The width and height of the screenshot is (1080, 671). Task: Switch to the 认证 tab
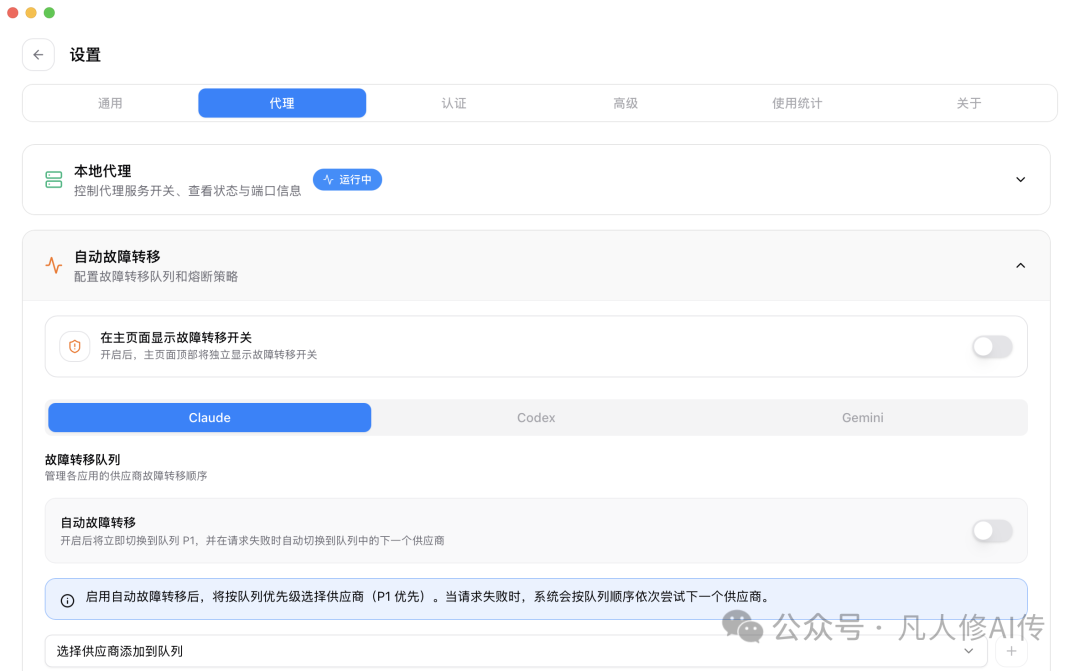pos(454,103)
